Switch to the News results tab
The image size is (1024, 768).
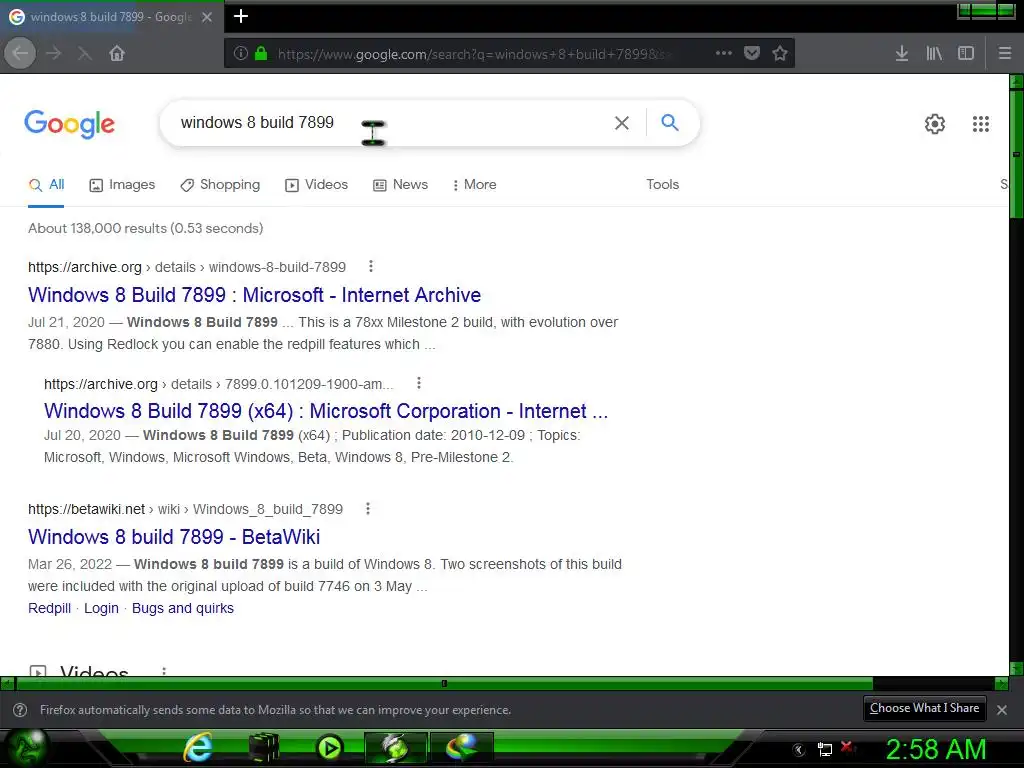point(400,185)
